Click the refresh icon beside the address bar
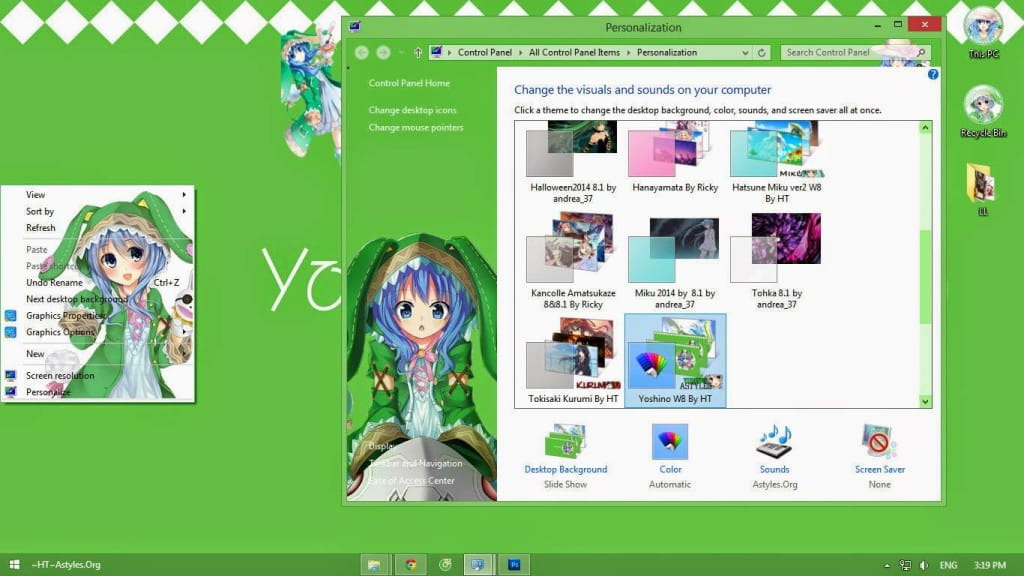The image size is (1024, 576). click(764, 52)
